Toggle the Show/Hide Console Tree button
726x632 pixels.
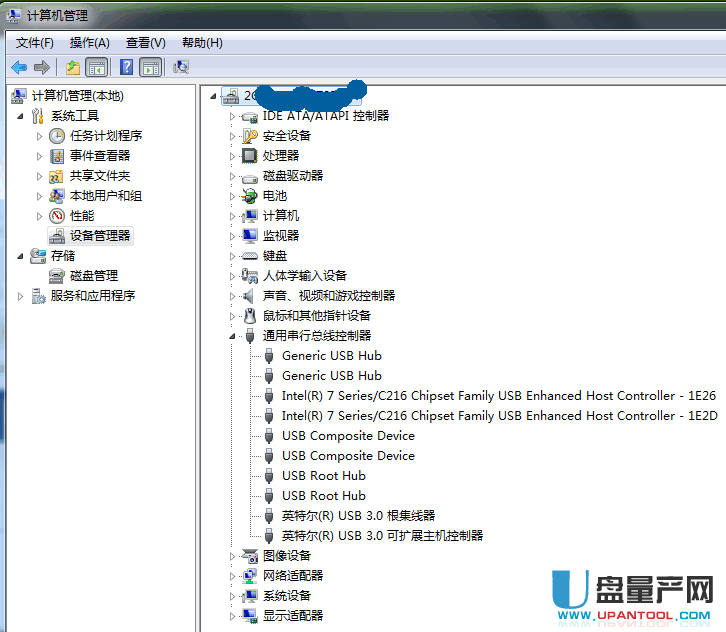click(97, 67)
